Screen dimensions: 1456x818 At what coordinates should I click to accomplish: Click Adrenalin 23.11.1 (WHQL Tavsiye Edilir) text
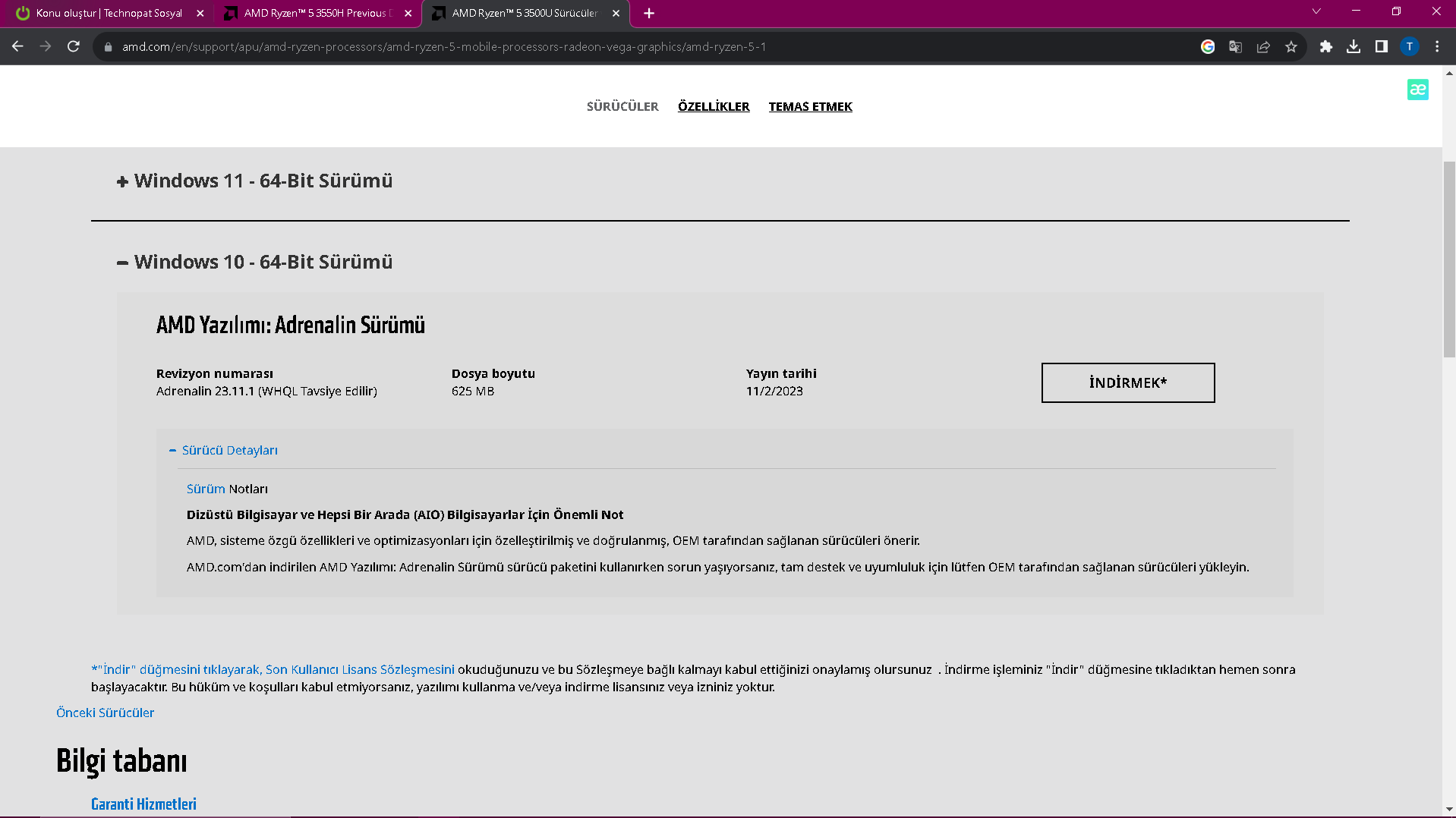[266, 392]
